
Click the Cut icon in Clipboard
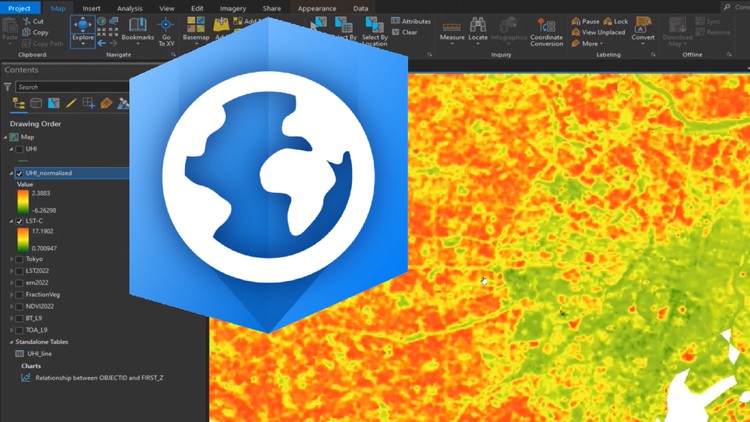coord(27,22)
